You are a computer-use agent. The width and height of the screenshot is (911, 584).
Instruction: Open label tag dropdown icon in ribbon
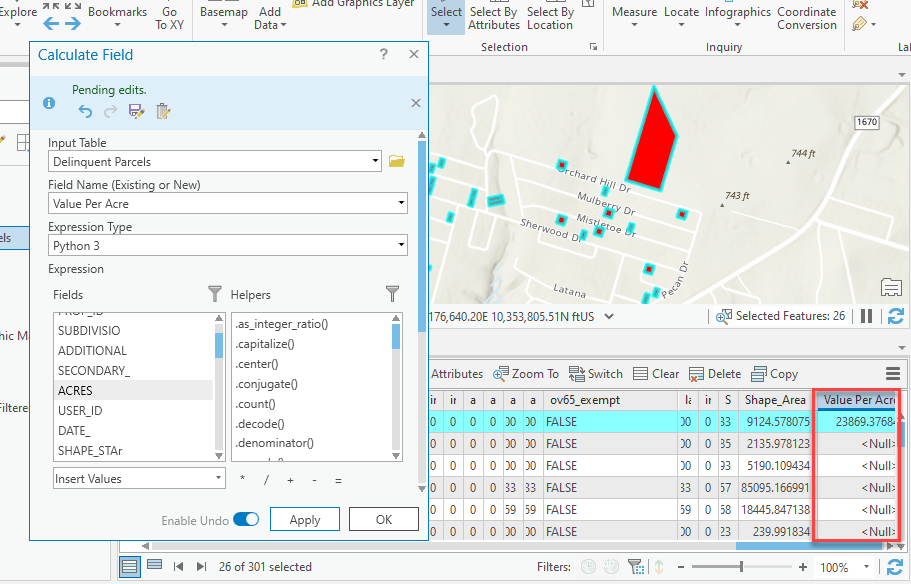click(863, 24)
